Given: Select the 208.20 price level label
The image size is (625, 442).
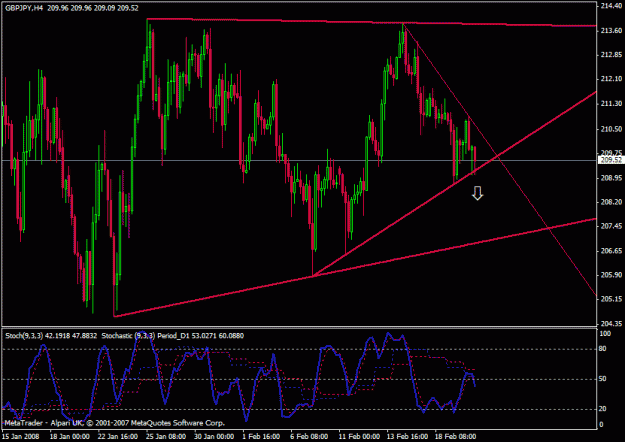Looking at the screenshot, I should [x=610, y=202].
